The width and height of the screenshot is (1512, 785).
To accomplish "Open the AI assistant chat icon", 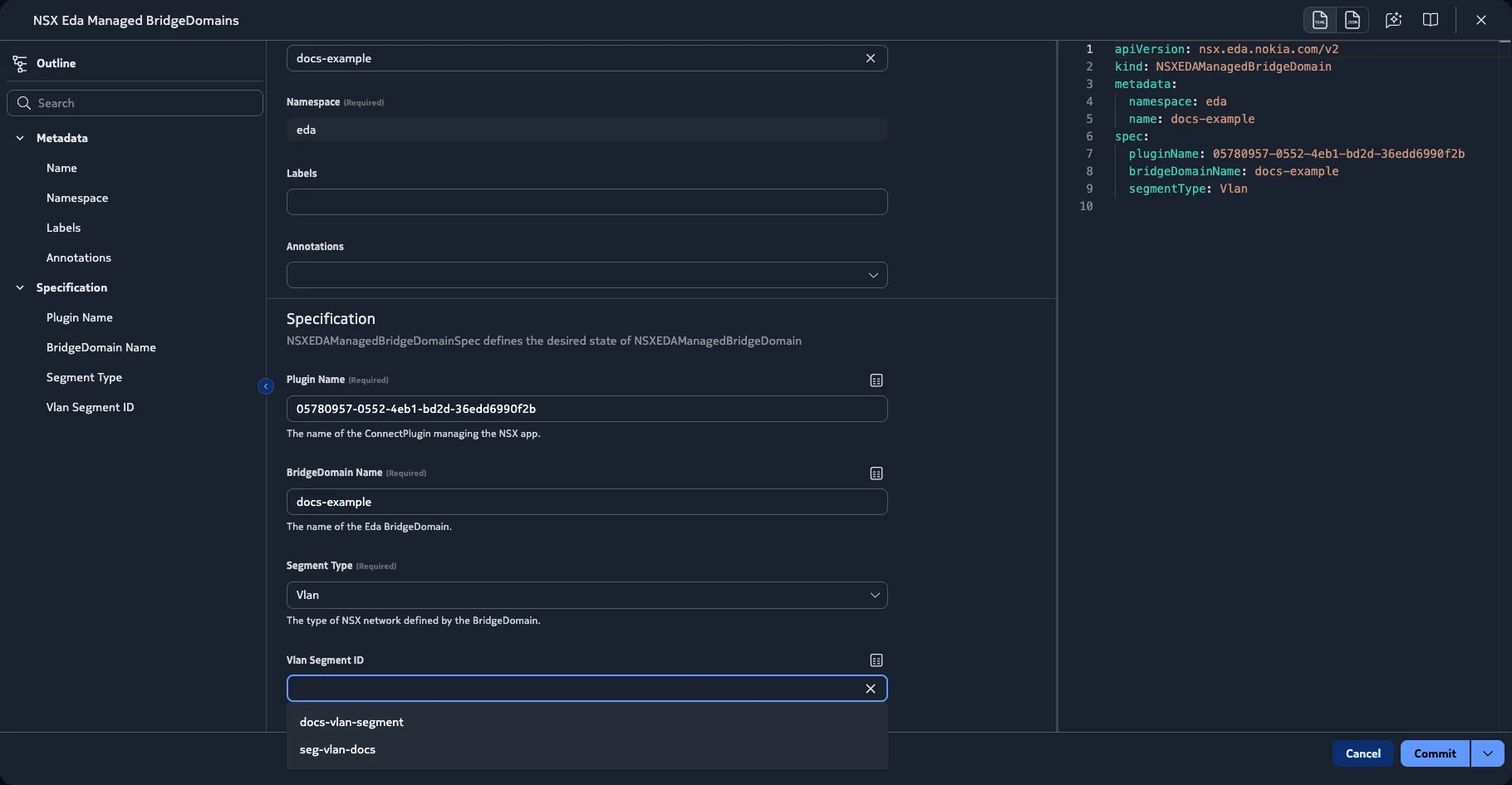I will click(x=1393, y=20).
